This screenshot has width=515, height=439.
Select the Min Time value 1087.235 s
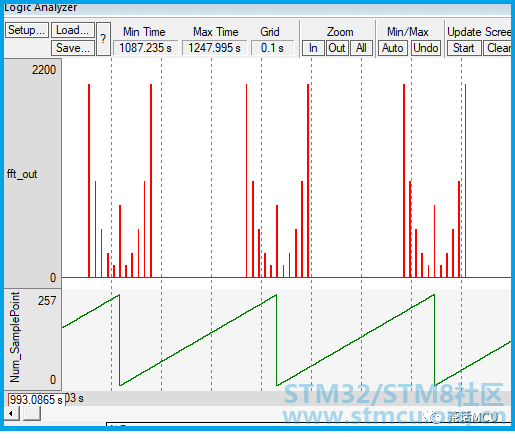pos(145,48)
